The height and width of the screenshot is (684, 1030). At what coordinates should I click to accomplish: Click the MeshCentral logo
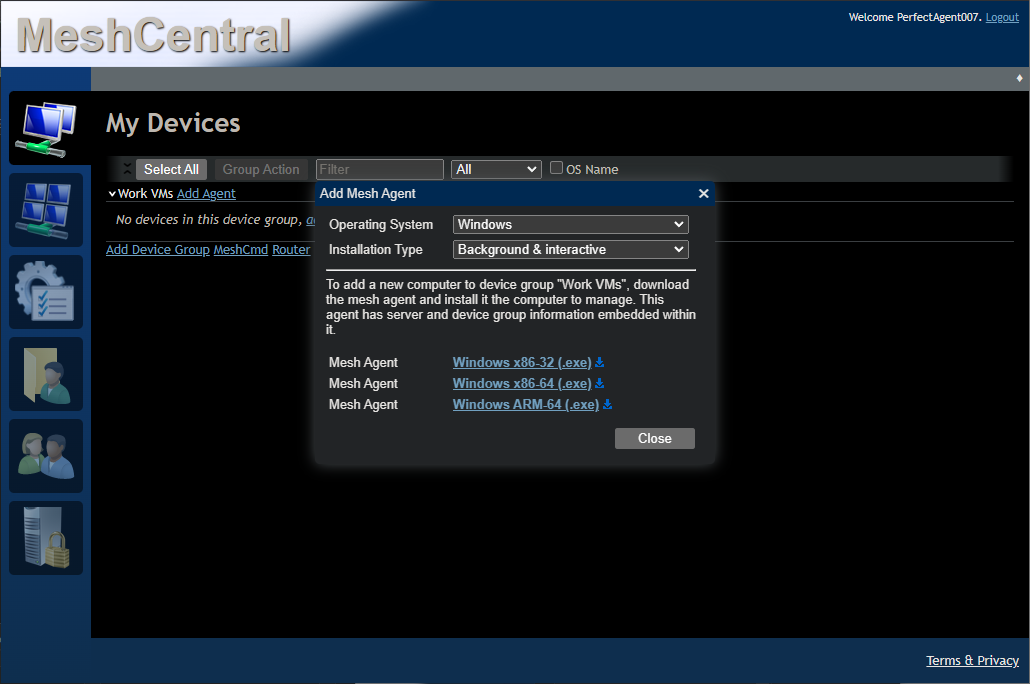(154, 35)
